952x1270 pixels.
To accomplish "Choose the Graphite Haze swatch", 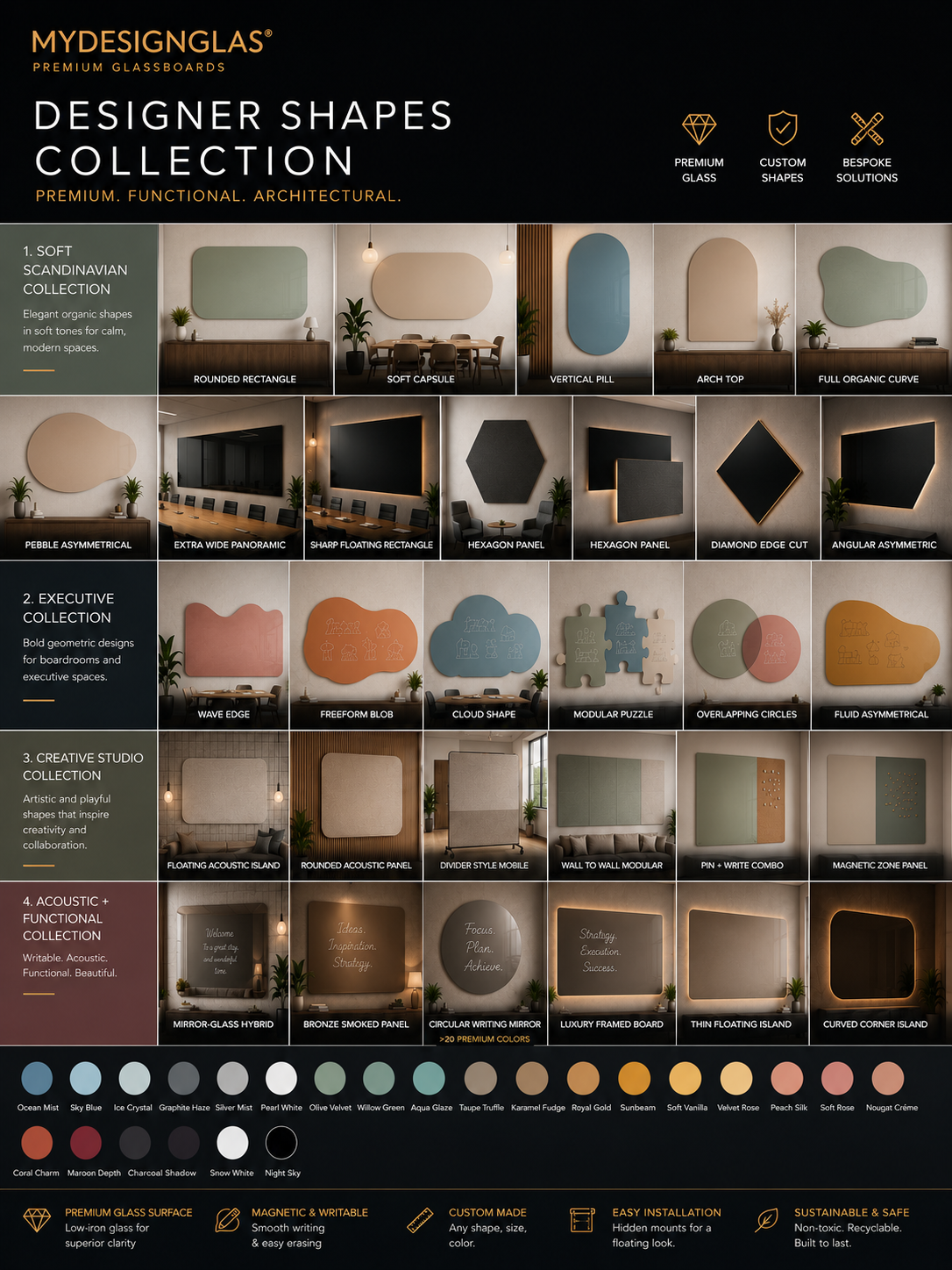I will (x=184, y=1078).
